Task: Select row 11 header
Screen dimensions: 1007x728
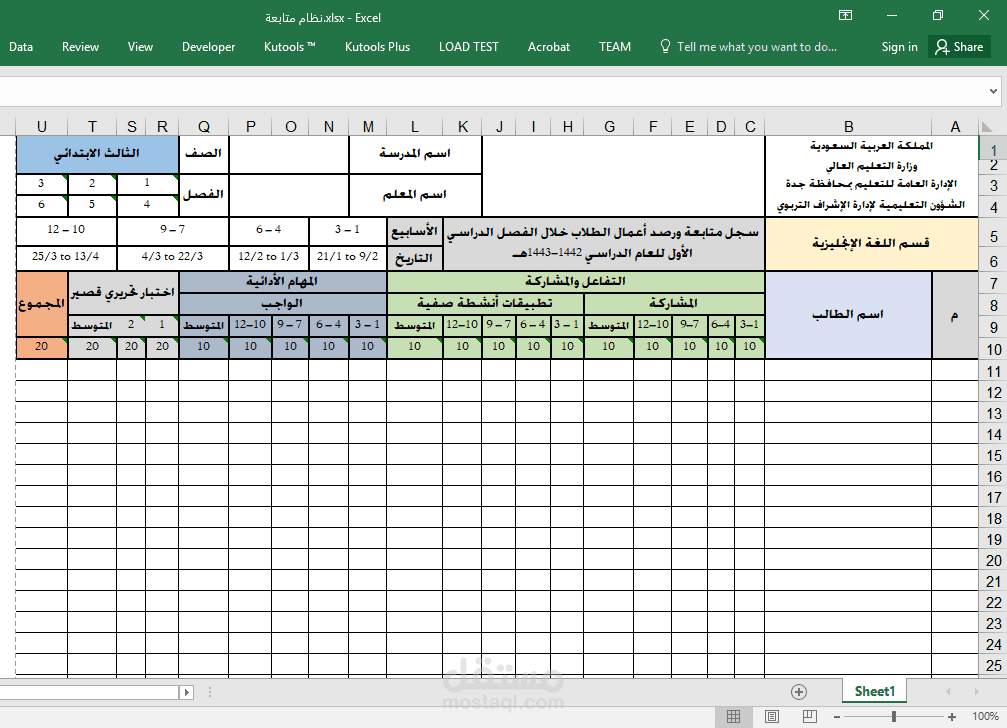Action: click(x=993, y=372)
